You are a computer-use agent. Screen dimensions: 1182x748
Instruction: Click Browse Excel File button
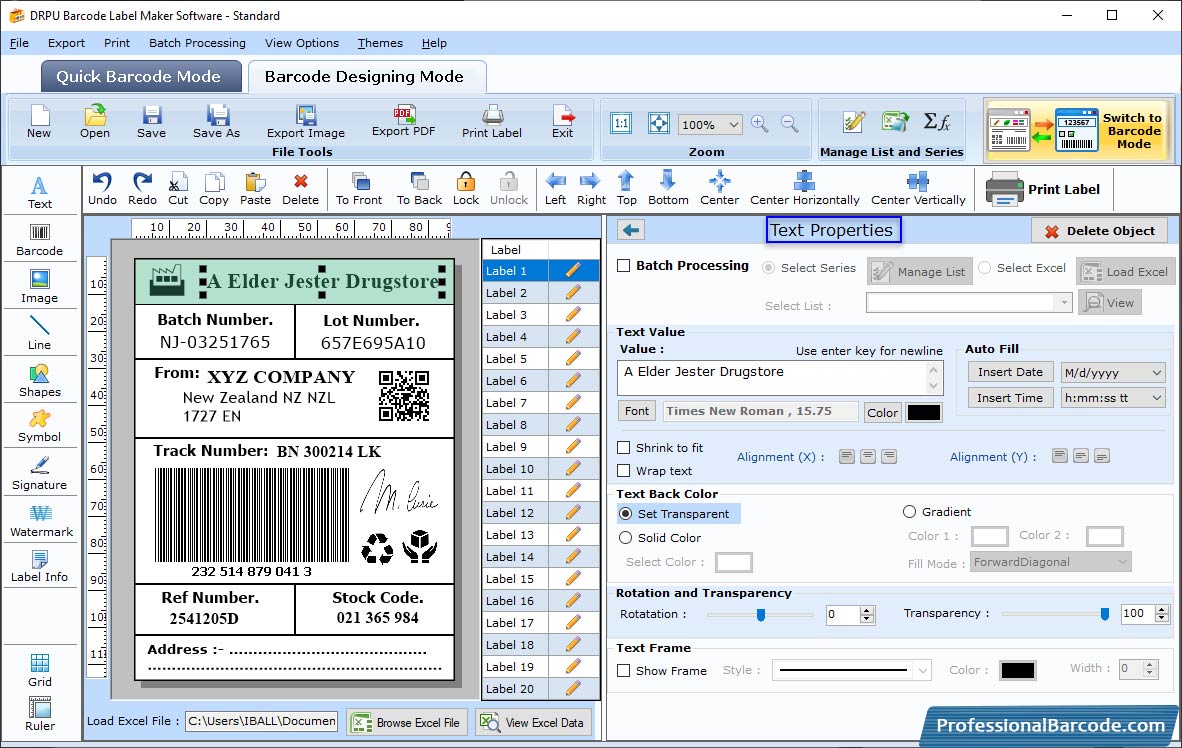[407, 722]
